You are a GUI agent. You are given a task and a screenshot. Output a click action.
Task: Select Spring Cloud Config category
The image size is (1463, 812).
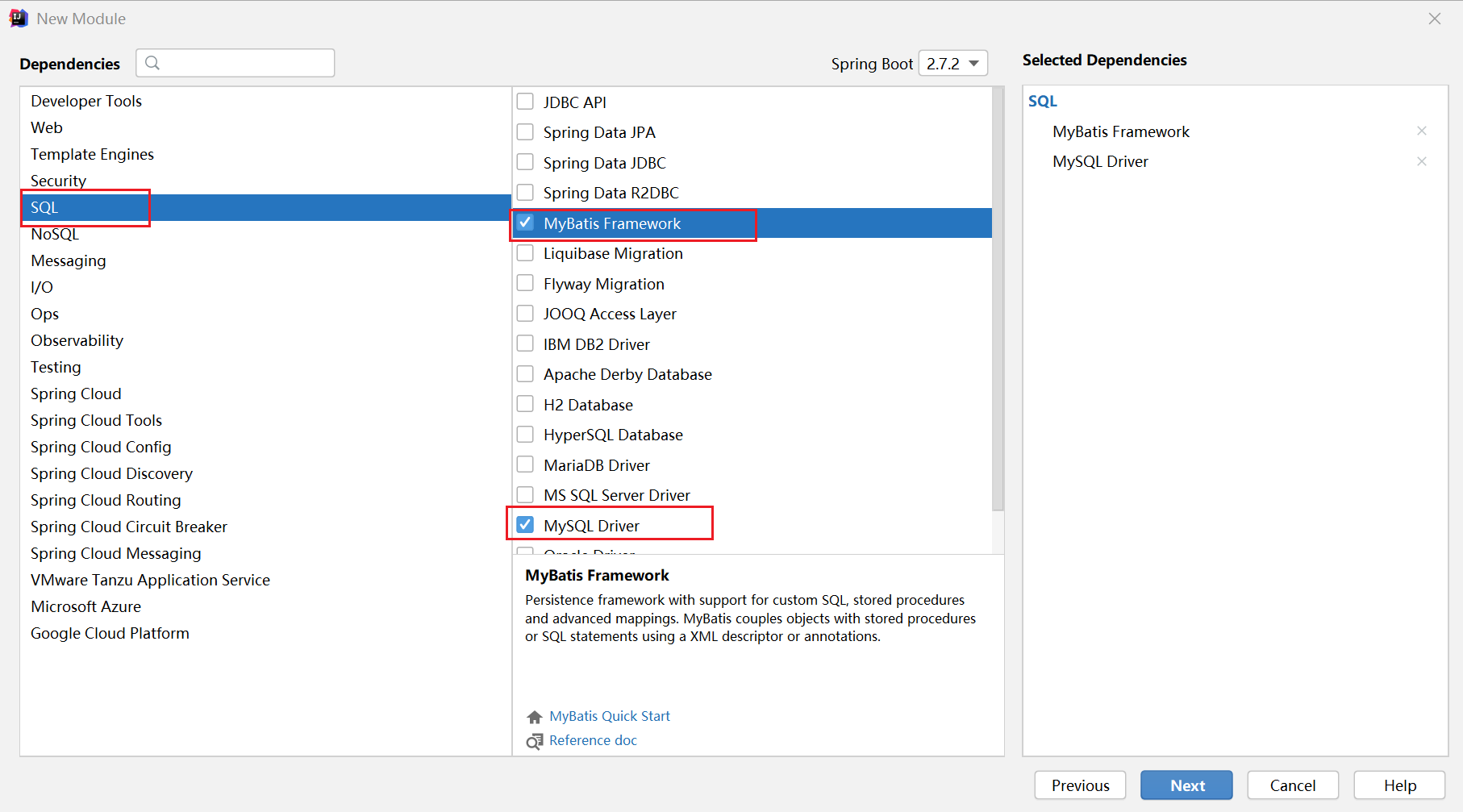click(265, 447)
